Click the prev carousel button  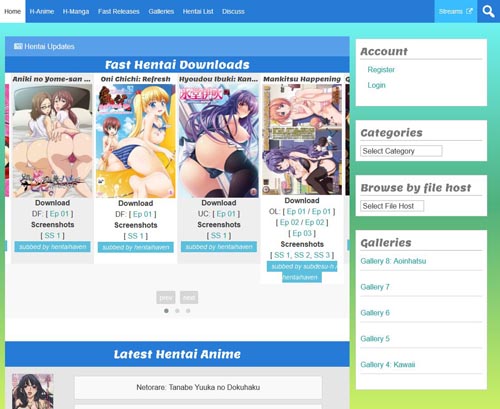[x=166, y=297]
